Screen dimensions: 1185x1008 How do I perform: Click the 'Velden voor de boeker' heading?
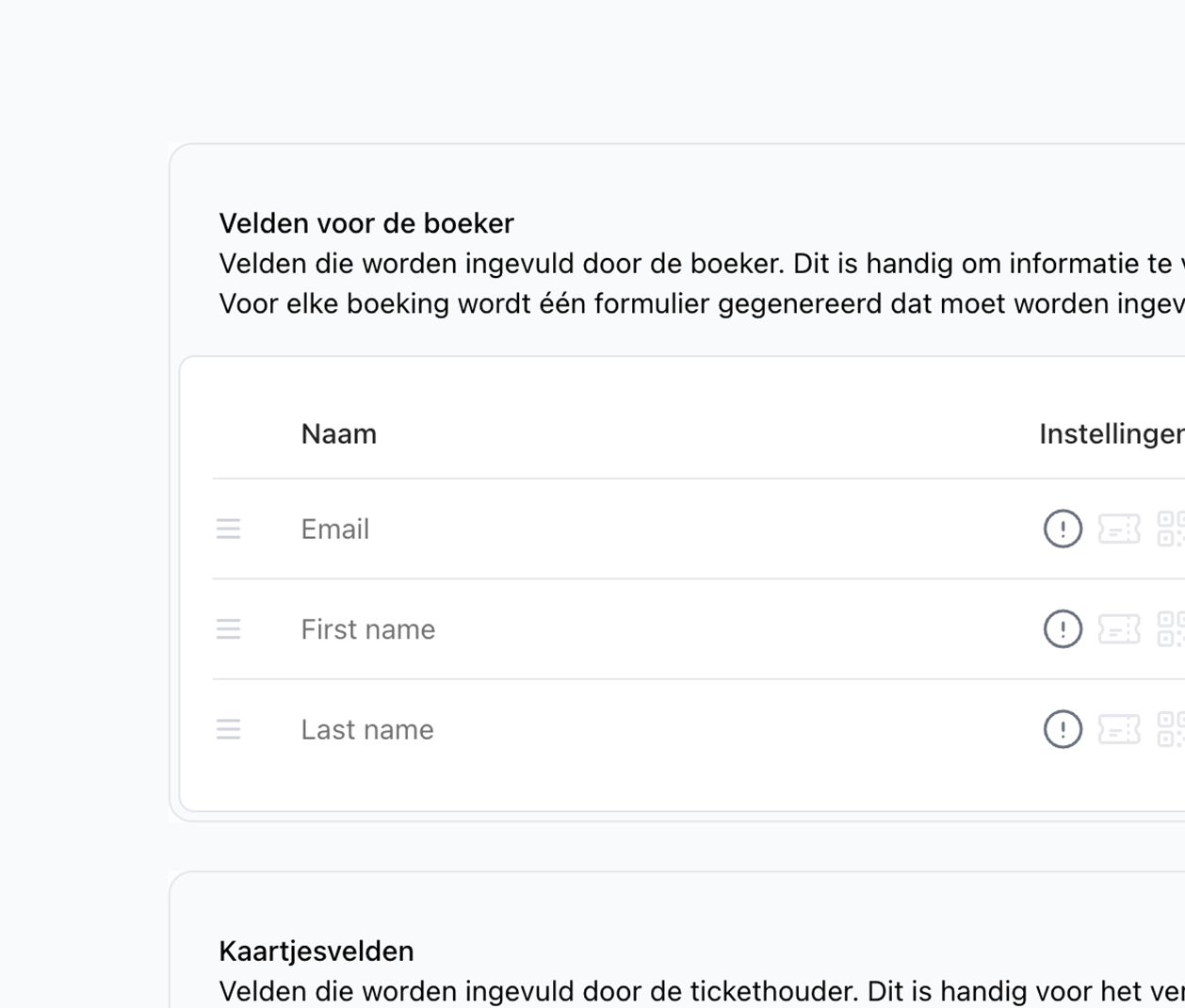click(366, 223)
